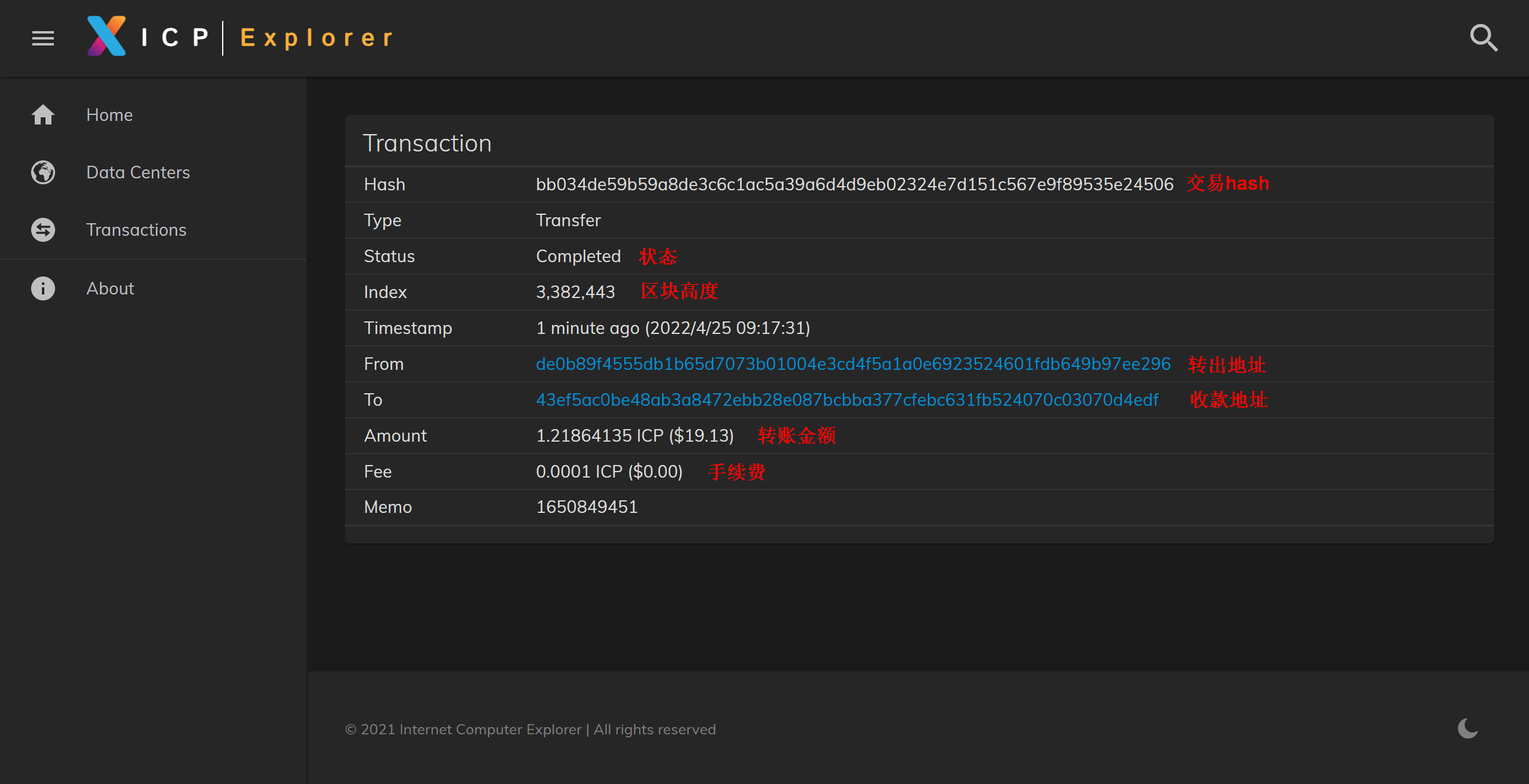The height and width of the screenshot is (784, 1529).
Task: Toggle dark mode with moon icon
Action: [1467, 728]
